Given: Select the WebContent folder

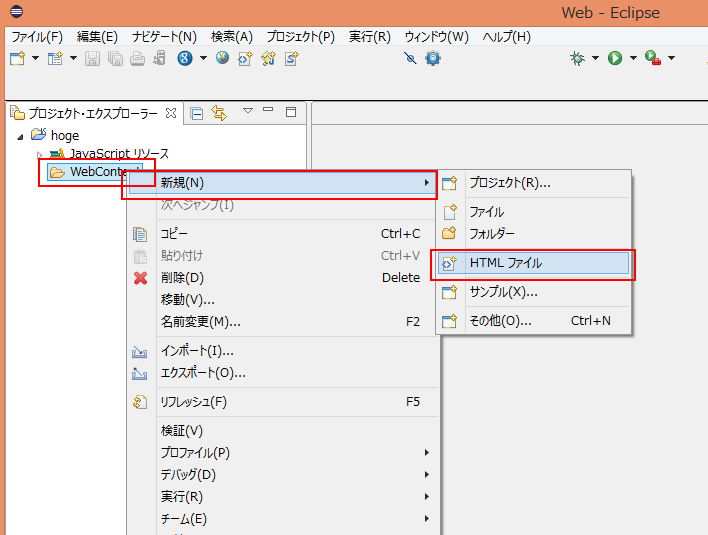Looking at the screenshot, I should [95, 172].
